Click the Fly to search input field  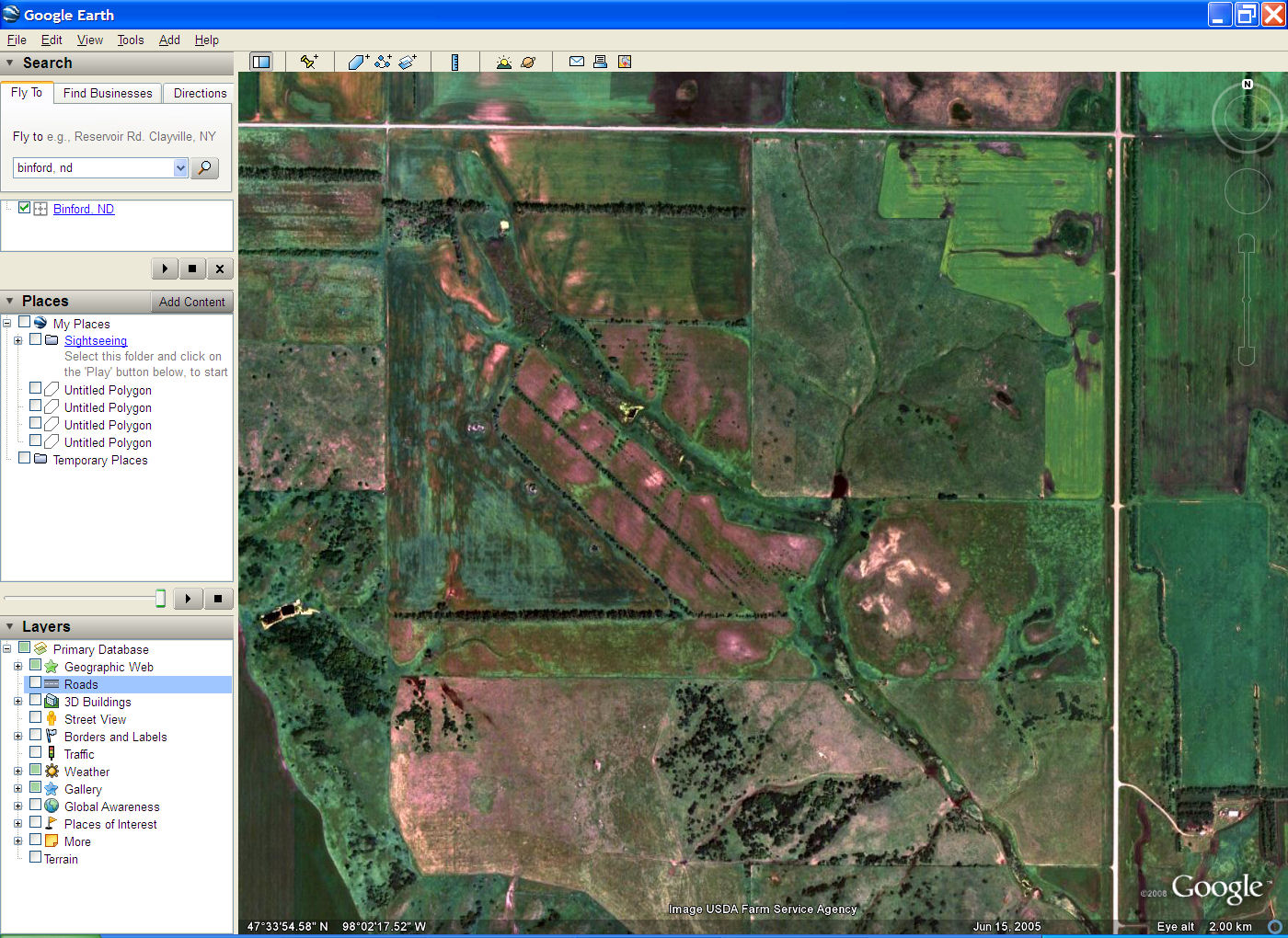(x=94, y=167)
